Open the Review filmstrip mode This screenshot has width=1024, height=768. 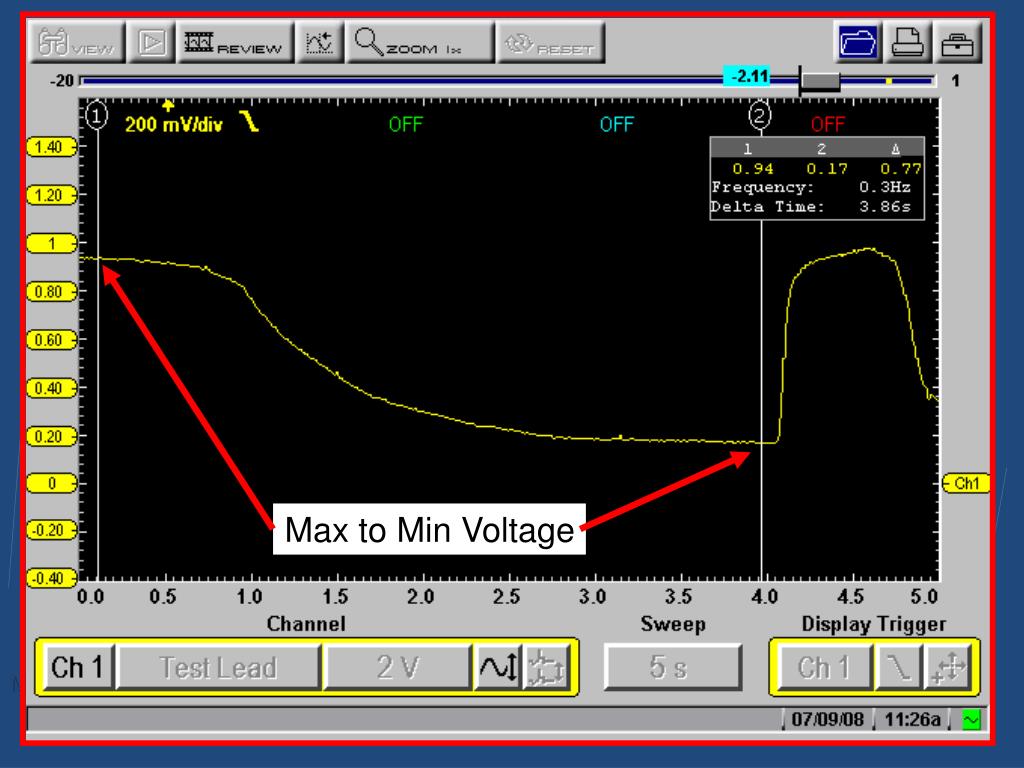click(235, 43)
